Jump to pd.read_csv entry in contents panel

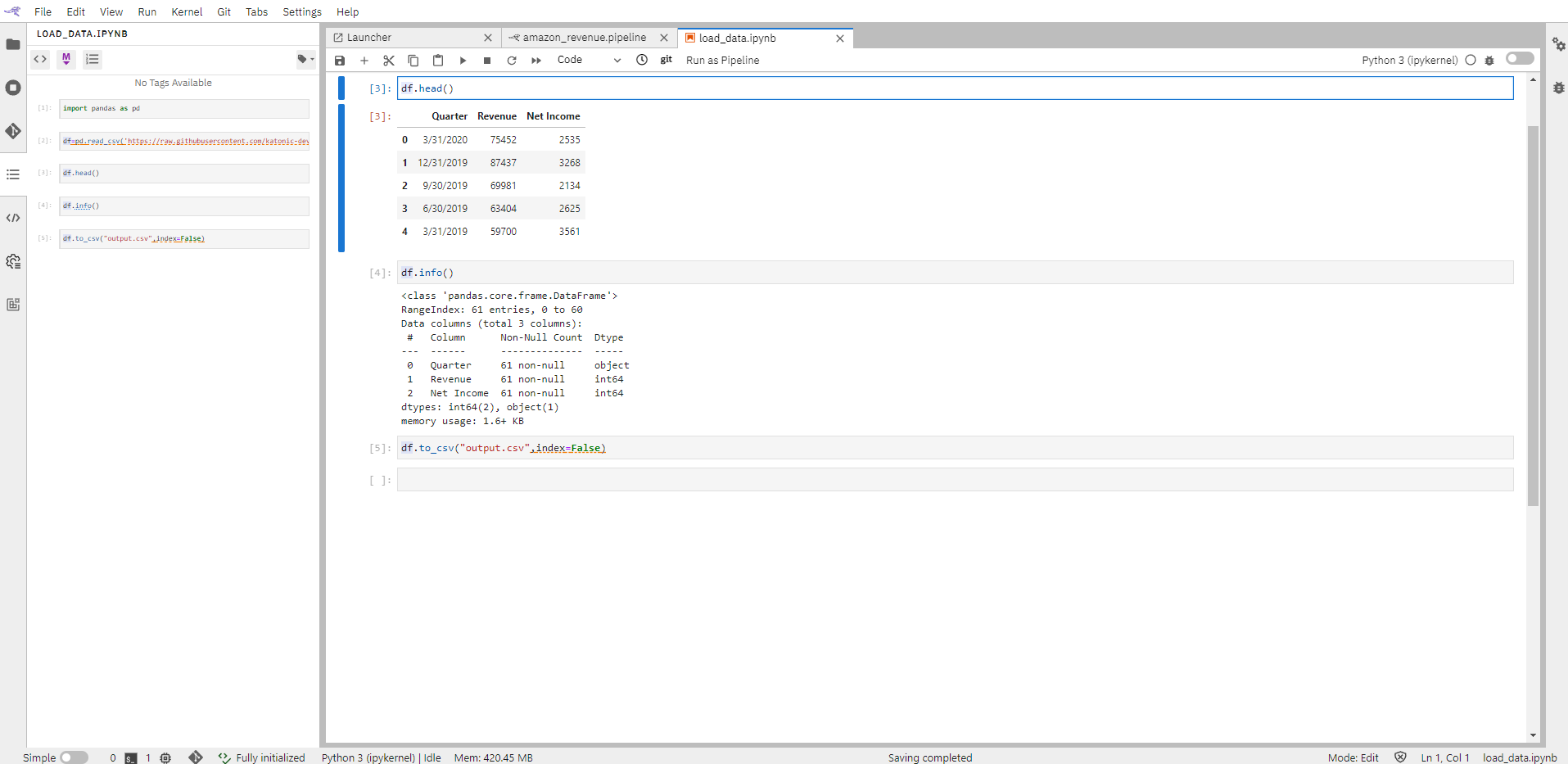pyautogui.click(x=183, y=141)
